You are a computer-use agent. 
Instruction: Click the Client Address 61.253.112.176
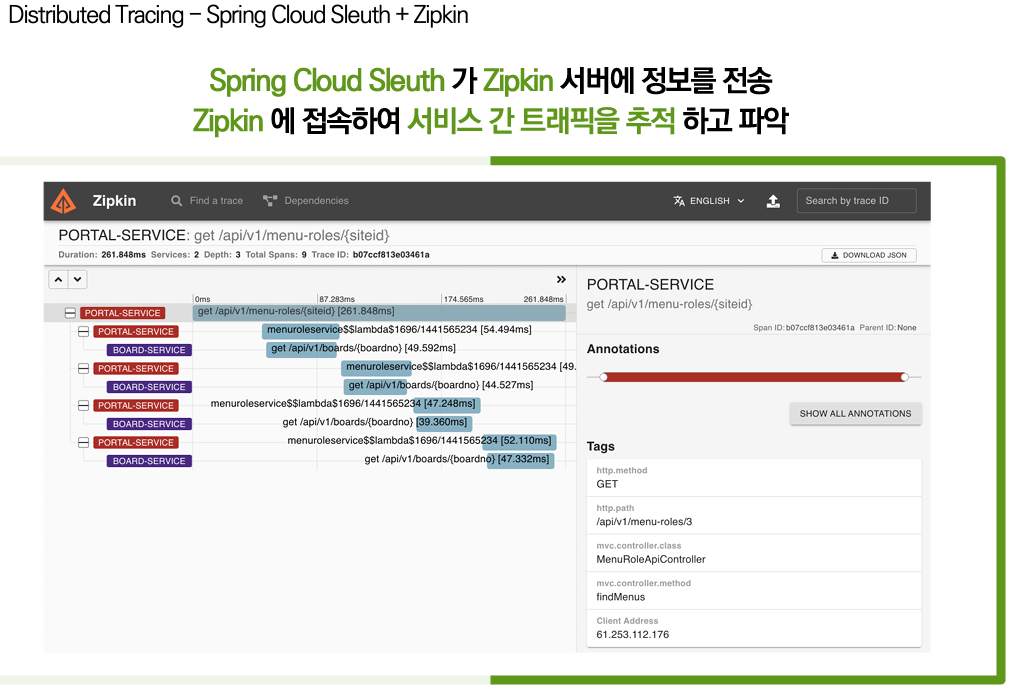pos(633,635)
